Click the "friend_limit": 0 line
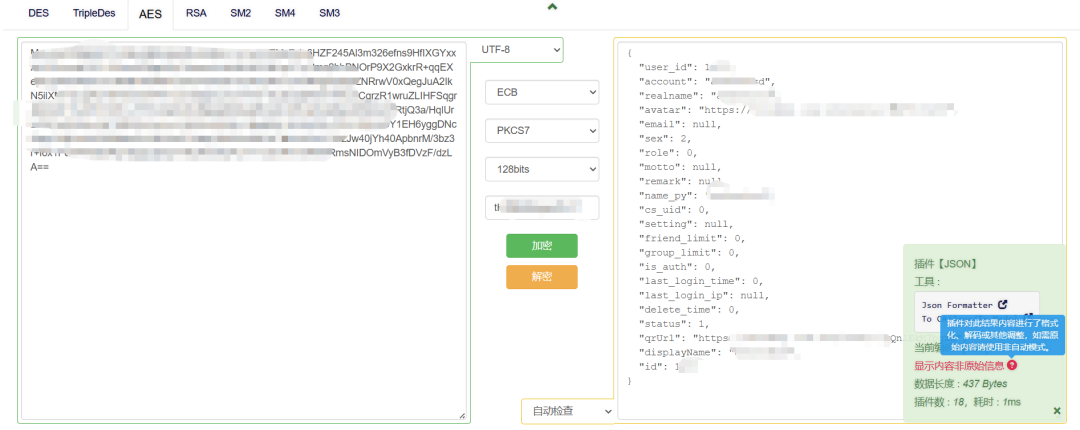This screenshot has width=1080, height=430. tap(692, 238)
